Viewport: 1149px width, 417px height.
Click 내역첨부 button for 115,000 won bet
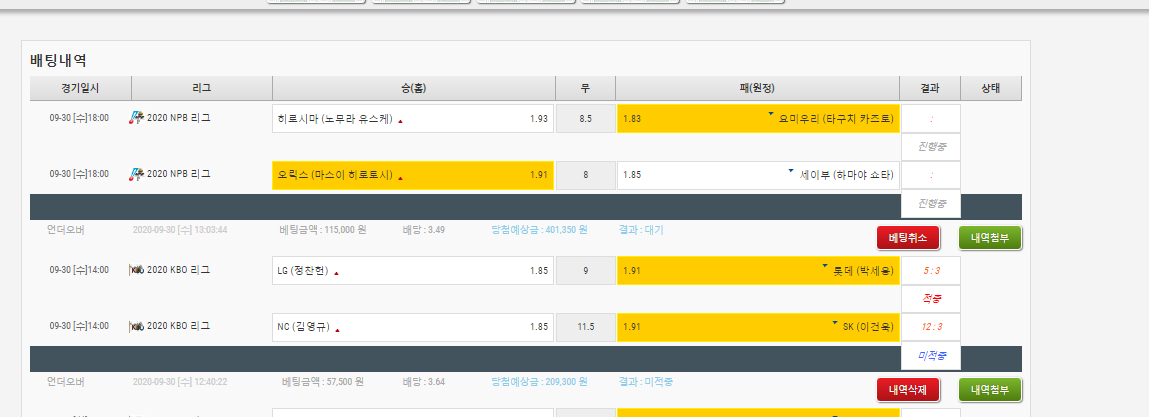(x=990, y=238)
